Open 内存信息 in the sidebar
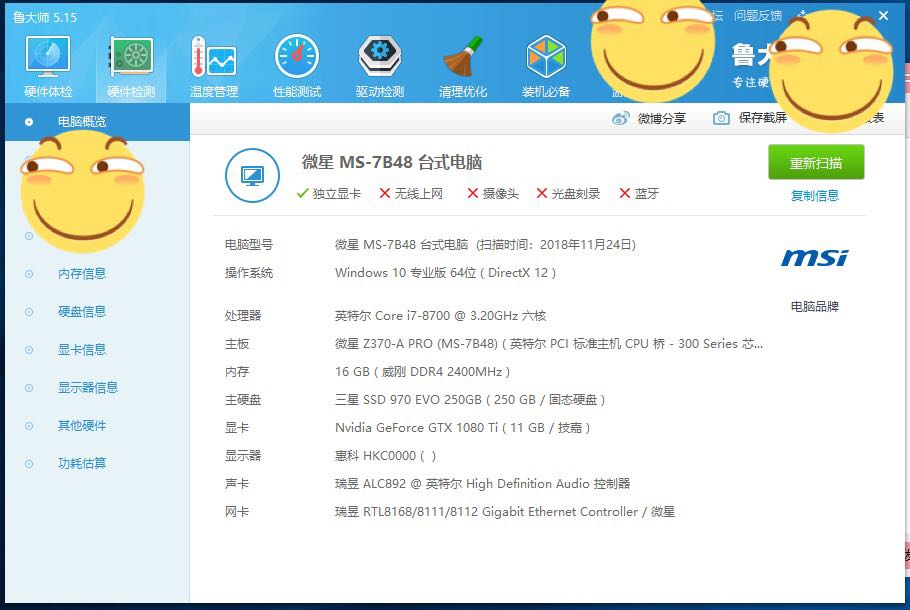Viewport: 910px width, 610px height. click(82, 273)
